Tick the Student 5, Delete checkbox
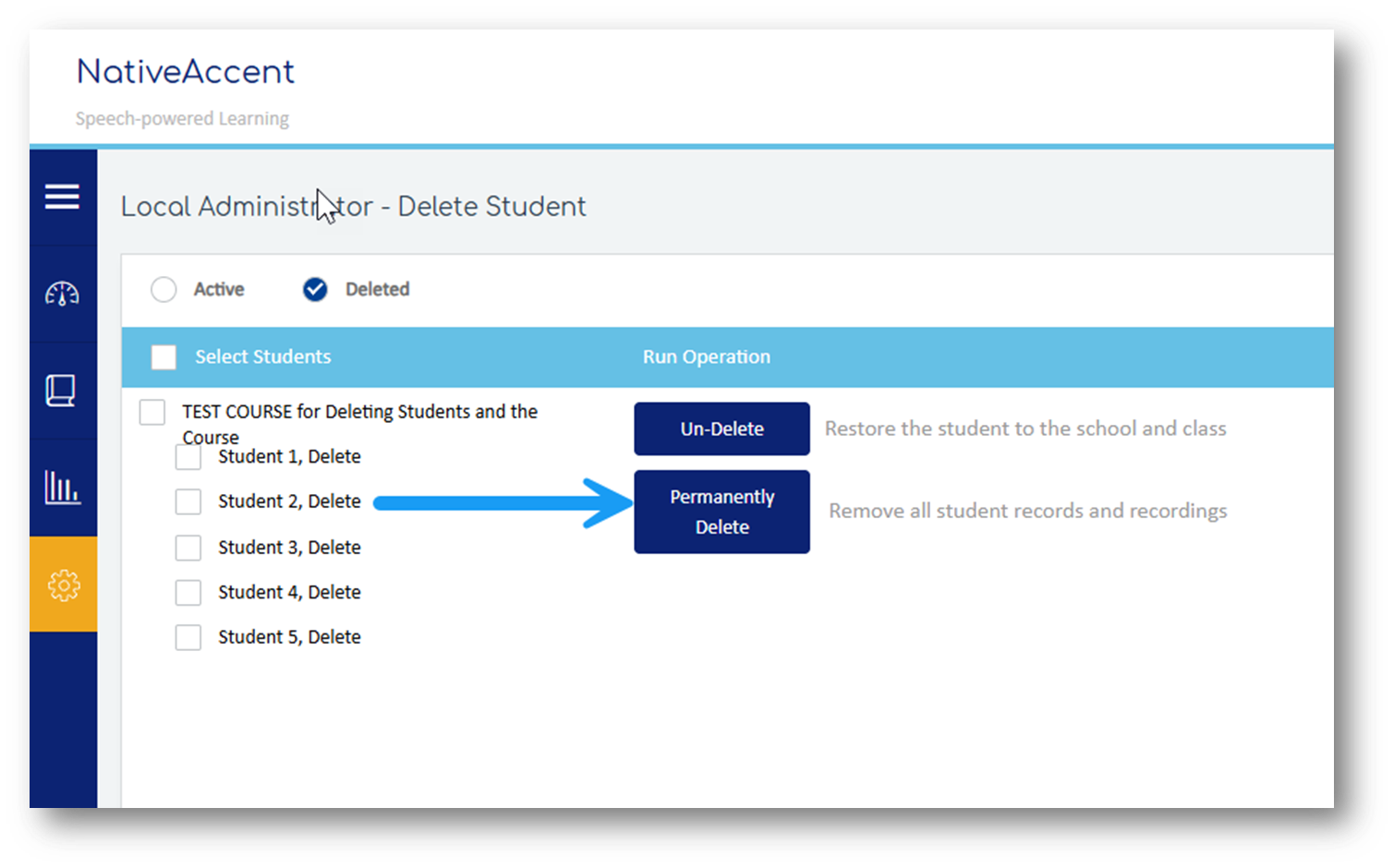The height and width of the screenshot is (868, 1394). (x=188, y=637)
